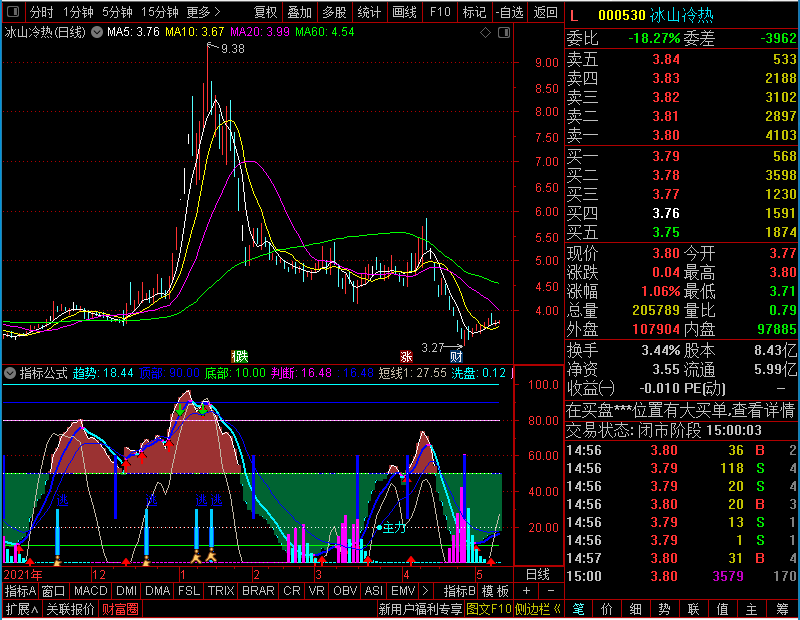Viewport: 800px width, 620px height.
Task: Select the 主 main-force tab
Action: tap(751, 609)
